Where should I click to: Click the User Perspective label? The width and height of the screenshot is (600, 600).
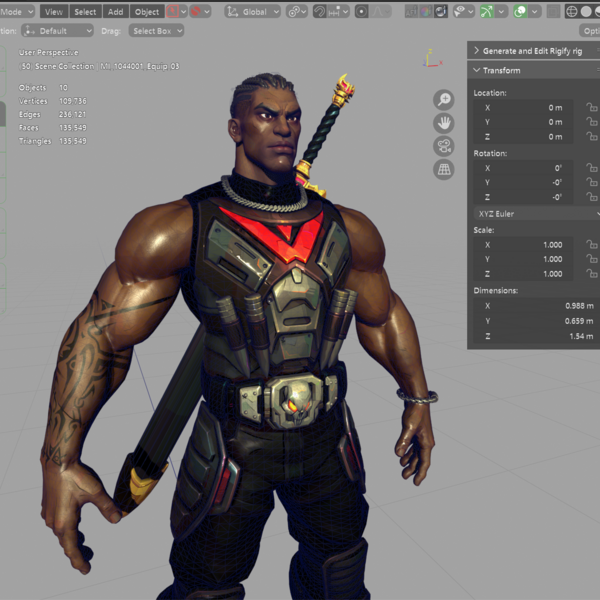49,52
